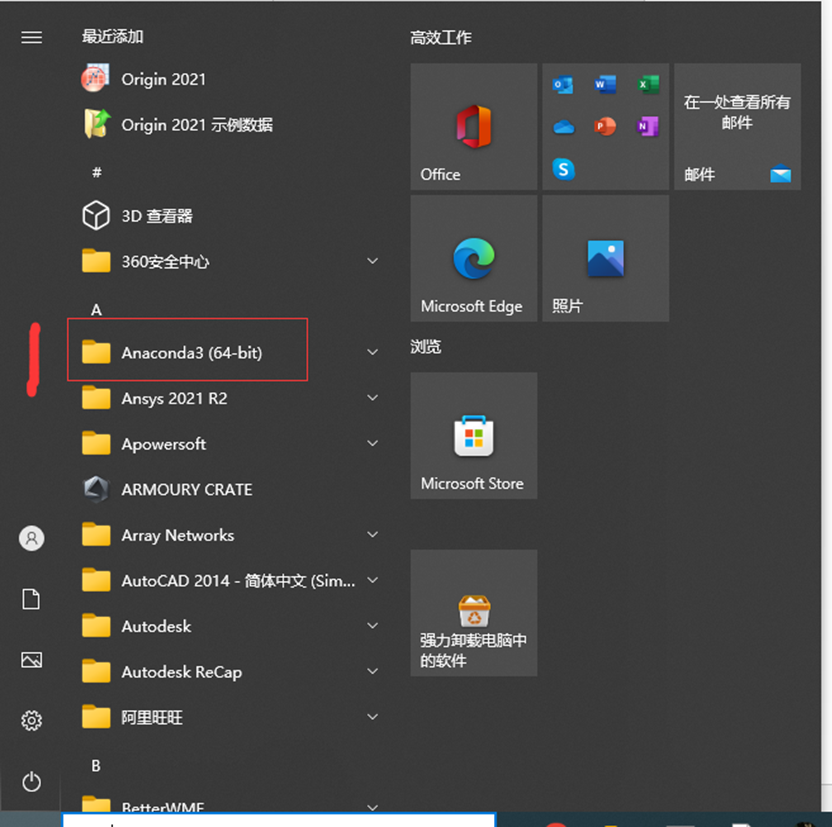The height and width of the screenshot is (827, 832).
Task: Open the Microsoft Store tile
Action: (473, 436)
